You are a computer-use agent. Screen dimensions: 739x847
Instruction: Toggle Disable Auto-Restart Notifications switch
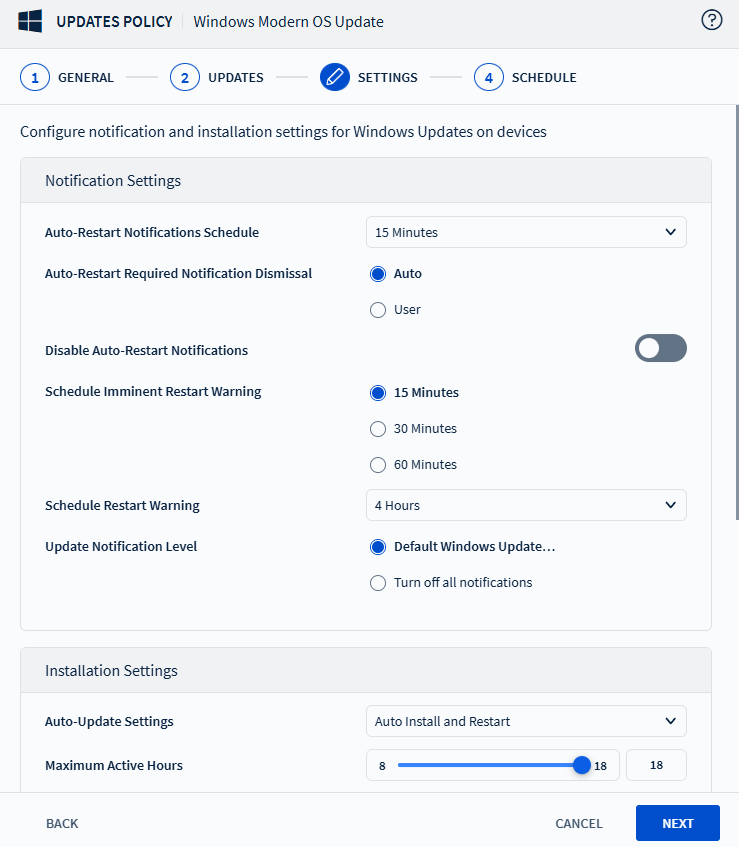[660, 348]
